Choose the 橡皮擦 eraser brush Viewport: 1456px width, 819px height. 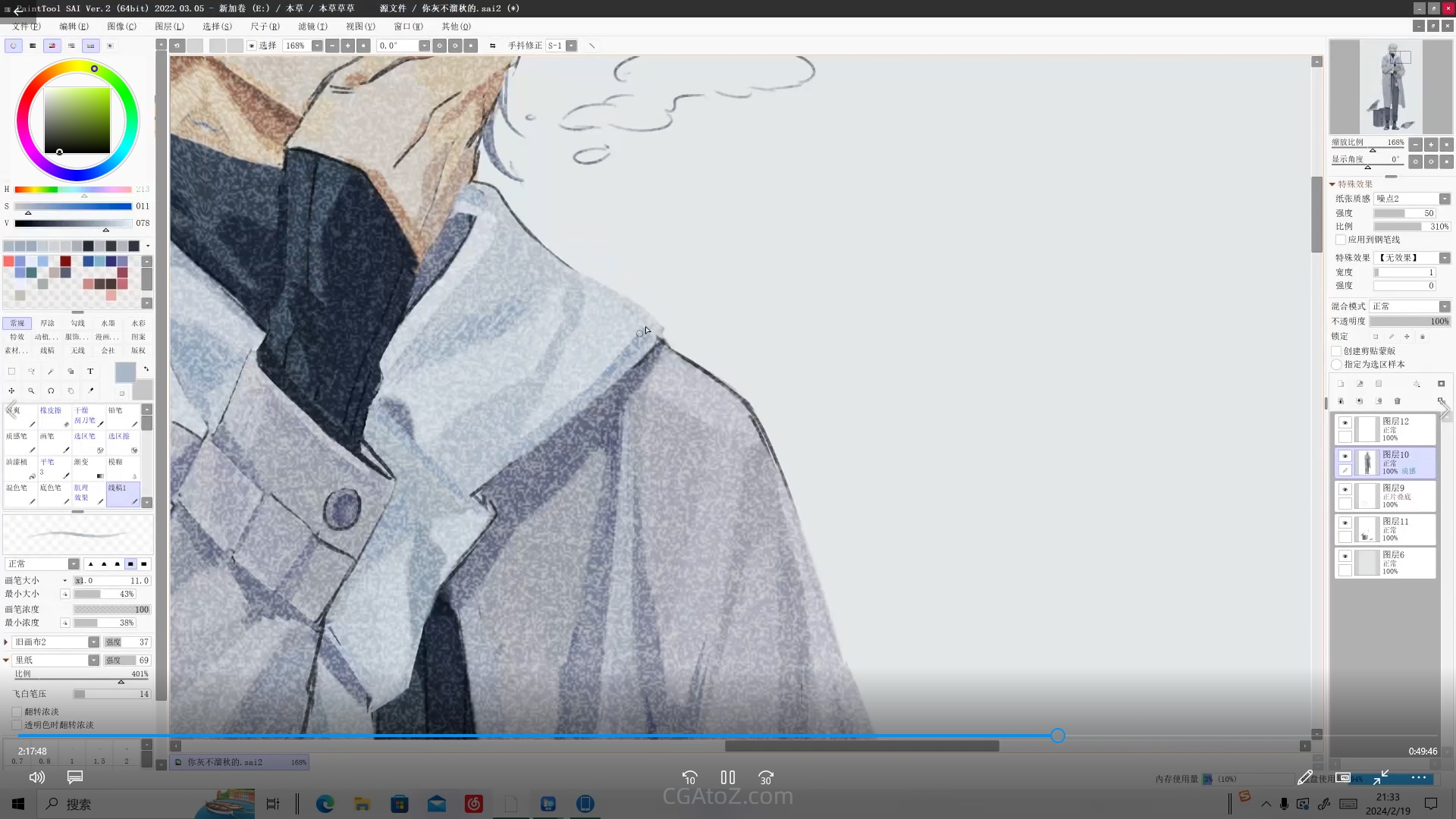(x=54, y=416)
